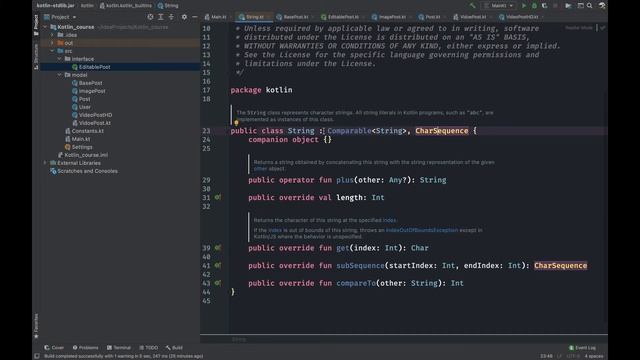The image size is (640, 360).
Task: Click override gutter icon on line 43
Action: click(218, 283)
